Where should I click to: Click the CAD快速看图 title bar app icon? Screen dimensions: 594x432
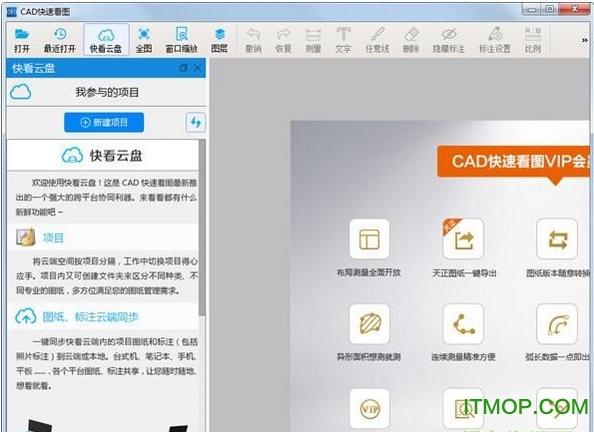pyautogui.click(x=12, y=11)
